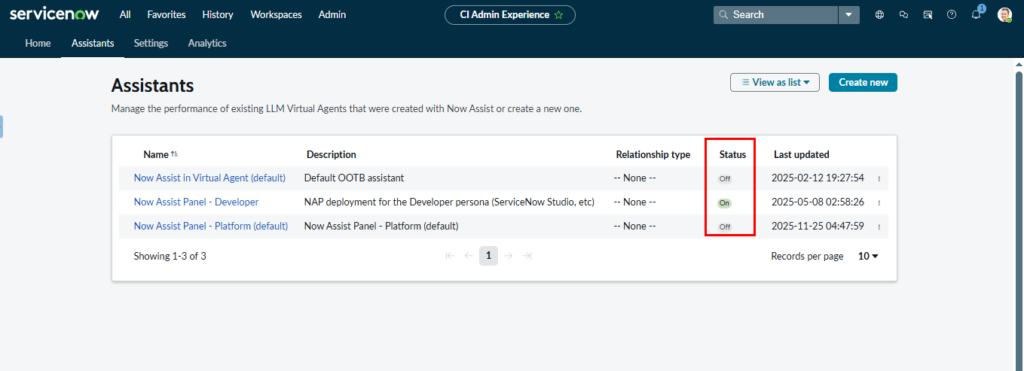Click the CI Admin Experience pill
The width and height of the screenshot is (1024, 371).
[x=510, y=15]
